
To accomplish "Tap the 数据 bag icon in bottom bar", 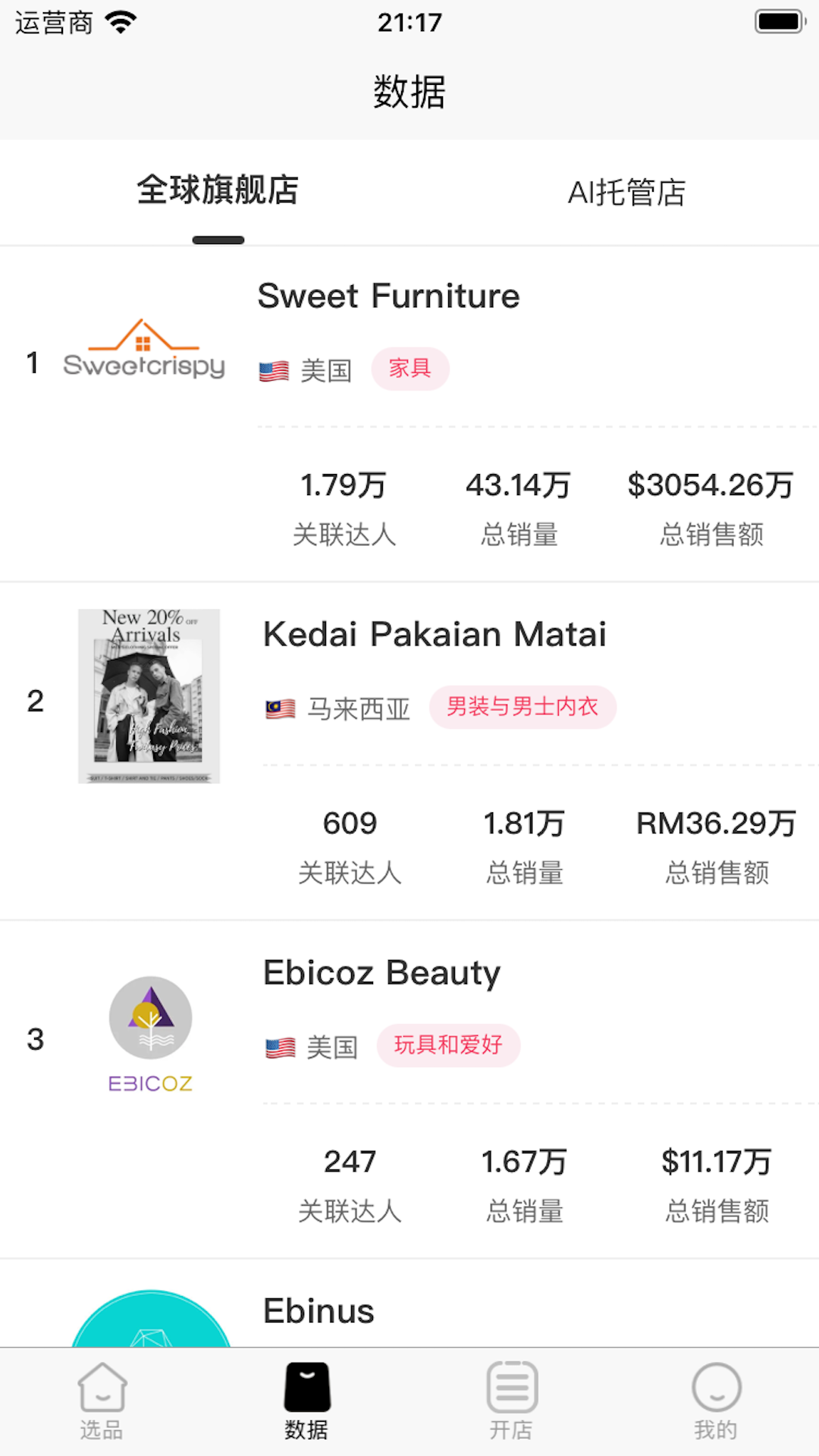I will pos(306,1388).
